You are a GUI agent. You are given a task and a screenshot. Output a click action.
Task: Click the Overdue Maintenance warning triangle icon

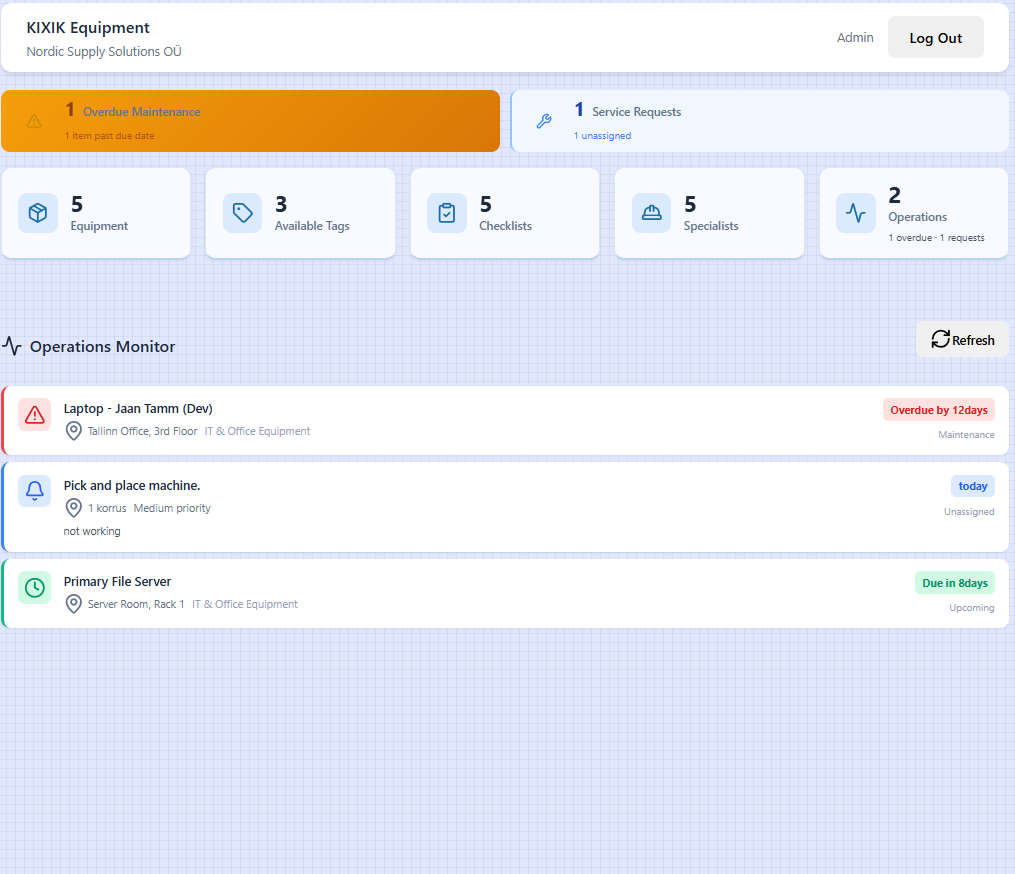(34, 120)
